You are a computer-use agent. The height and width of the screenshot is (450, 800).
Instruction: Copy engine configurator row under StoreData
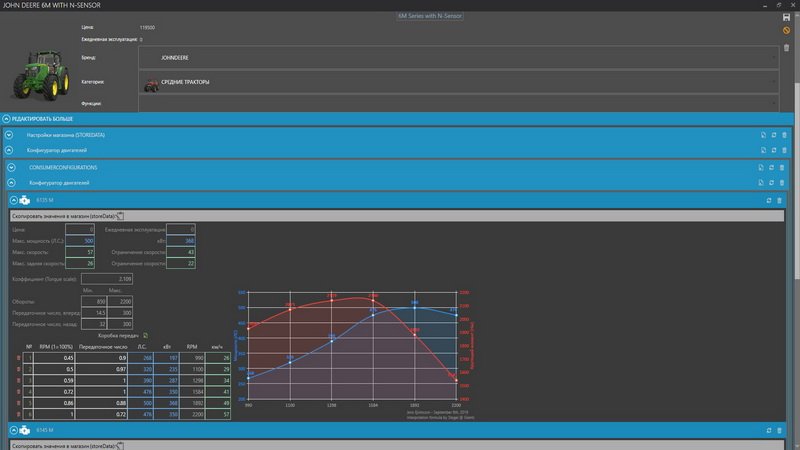[x=763, y=151]
